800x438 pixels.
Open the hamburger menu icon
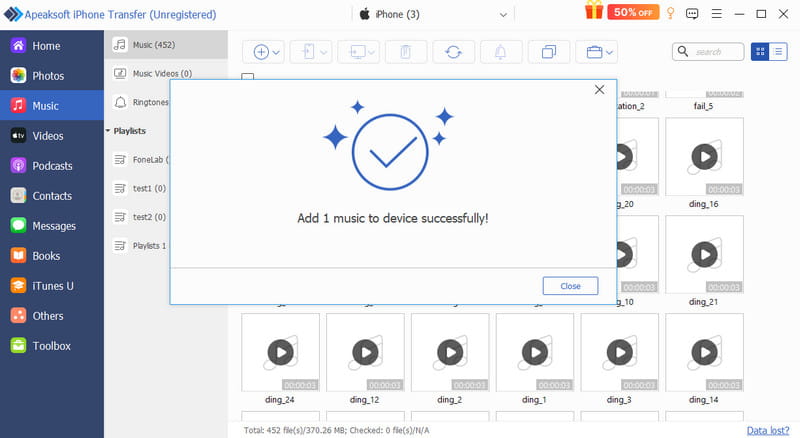(x=716, y=14)
